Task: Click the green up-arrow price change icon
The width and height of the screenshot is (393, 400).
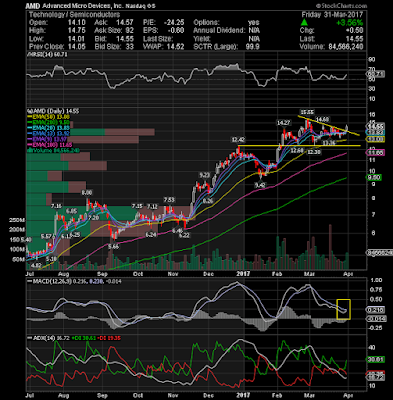Action: [304, 22]
